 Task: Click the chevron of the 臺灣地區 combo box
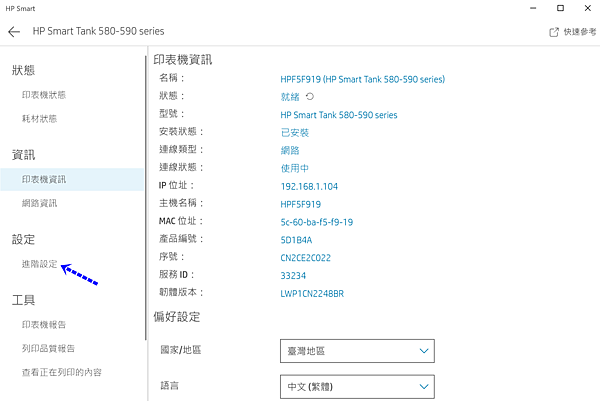[424, 351]
